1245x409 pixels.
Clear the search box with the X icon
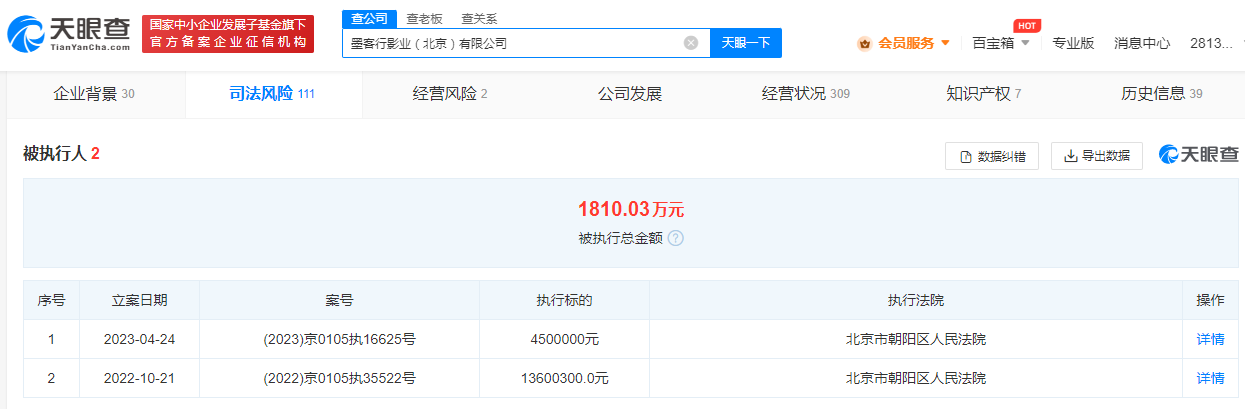click(x=691, y=43)
